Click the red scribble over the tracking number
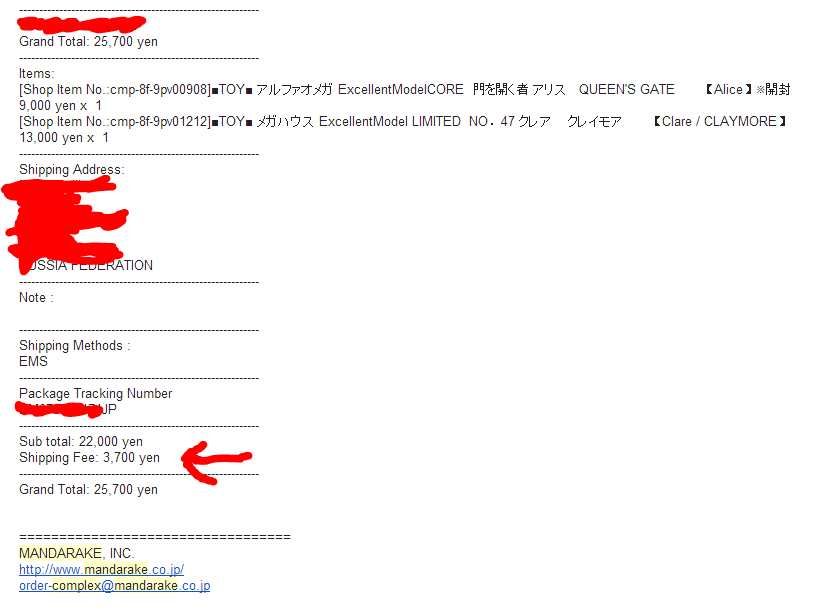Image resolution: width=836 pixels, height=615 pixels. coord(59,410)
